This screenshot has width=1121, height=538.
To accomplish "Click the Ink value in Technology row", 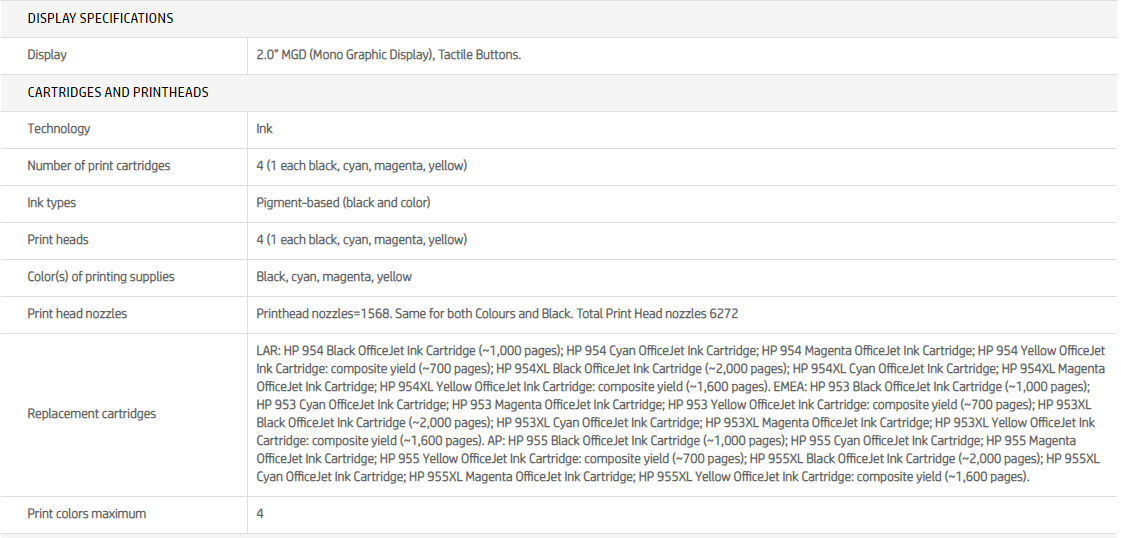I will pyautogui.click(x=264, y=129).
